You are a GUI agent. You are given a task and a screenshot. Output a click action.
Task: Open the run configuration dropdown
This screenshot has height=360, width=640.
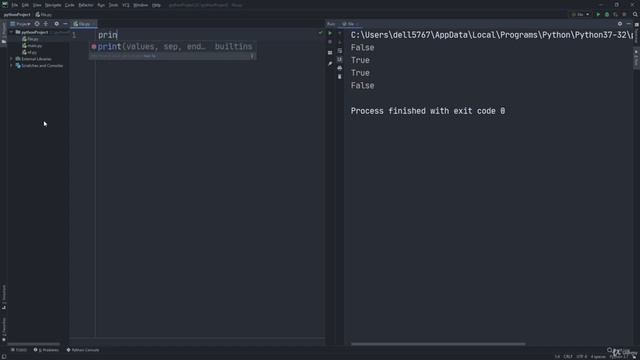[x=581, y=15]
